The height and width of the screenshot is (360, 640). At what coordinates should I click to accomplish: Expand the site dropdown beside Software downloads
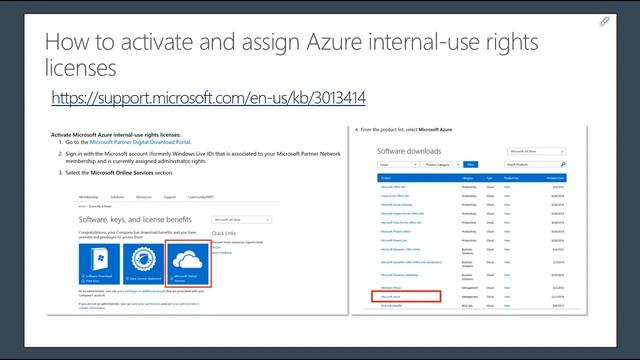pos(537,151)
